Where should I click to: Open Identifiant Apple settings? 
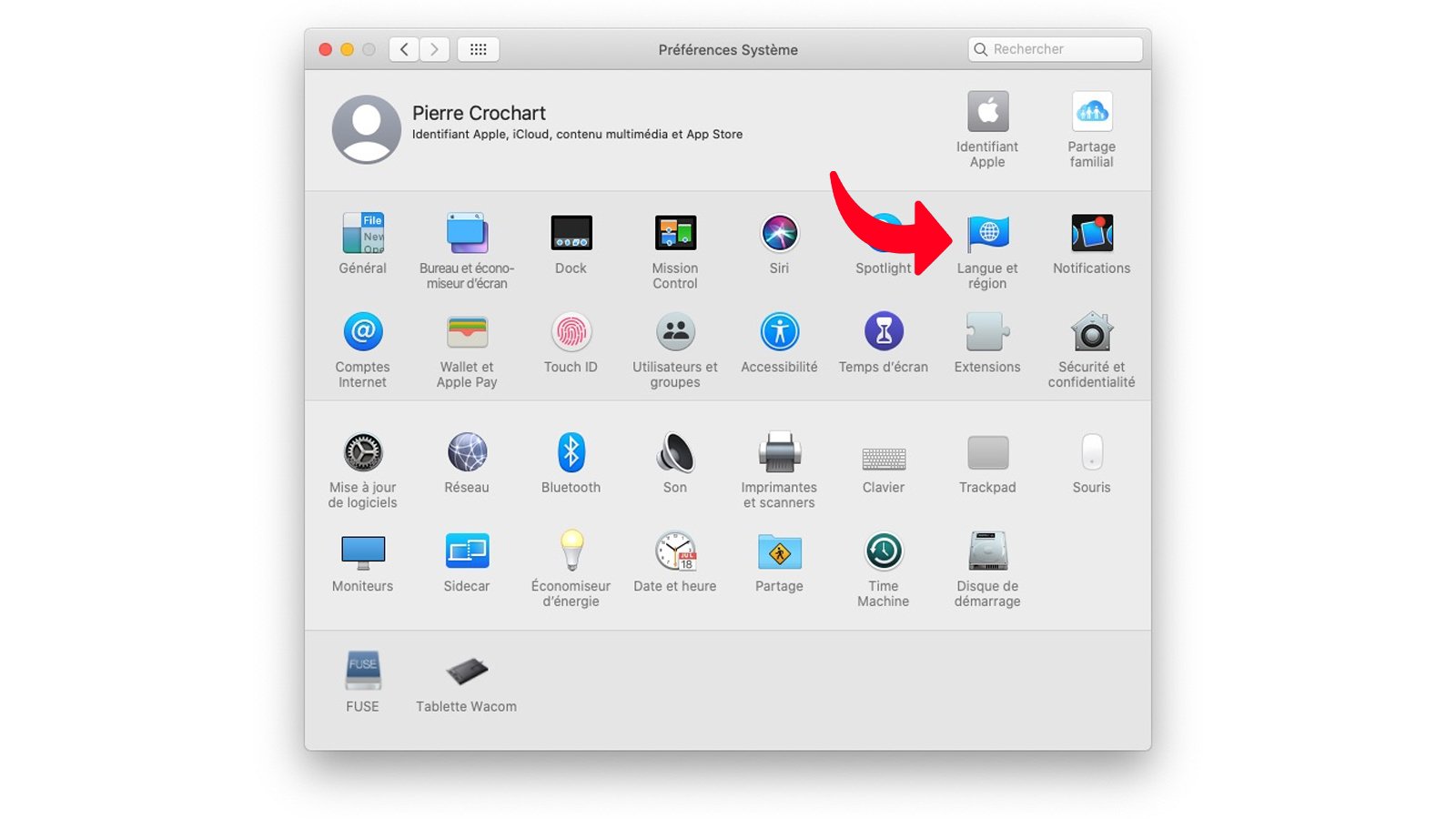tap(987, 114)
